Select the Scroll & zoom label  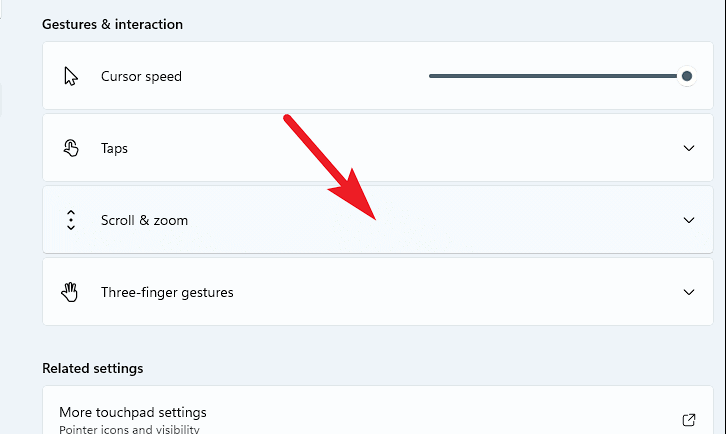[x=144, y=220]
